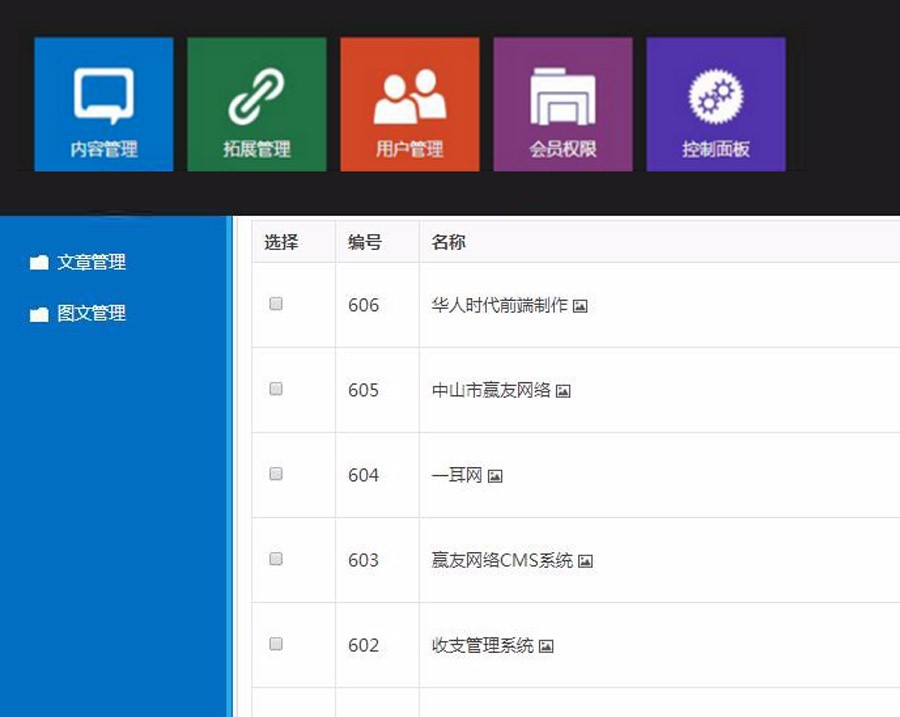The image size is (900, 717).
Task: Check the checkbox for row 602
Action: (276, 645)
